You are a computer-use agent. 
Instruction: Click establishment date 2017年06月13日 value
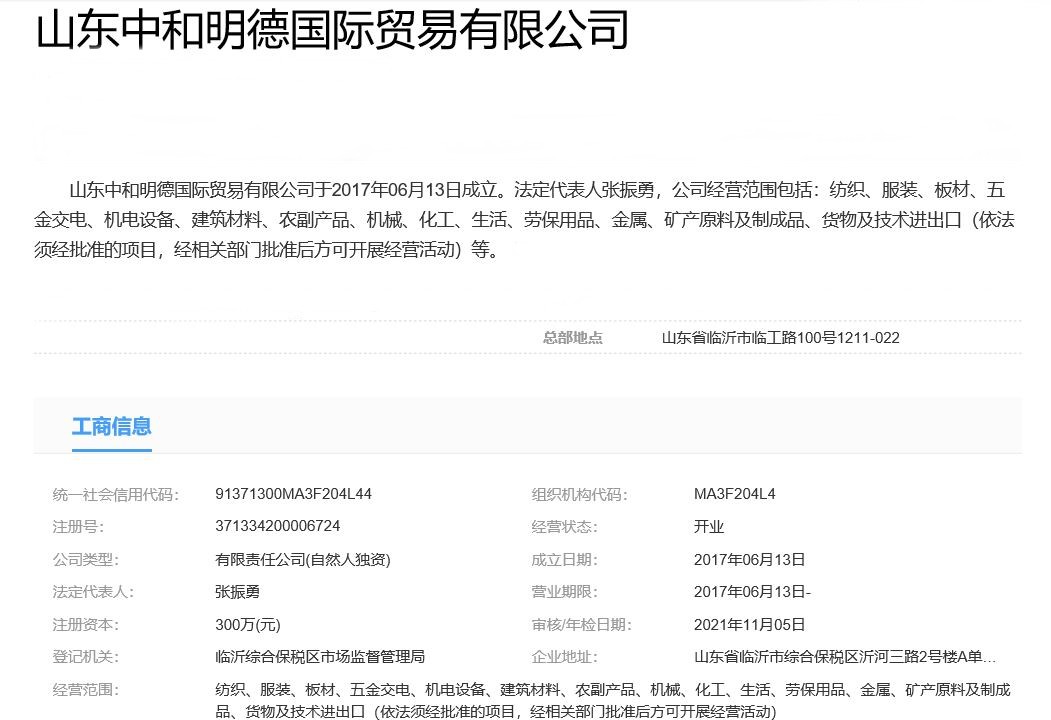pyautogui.click(x=749, y=559)
